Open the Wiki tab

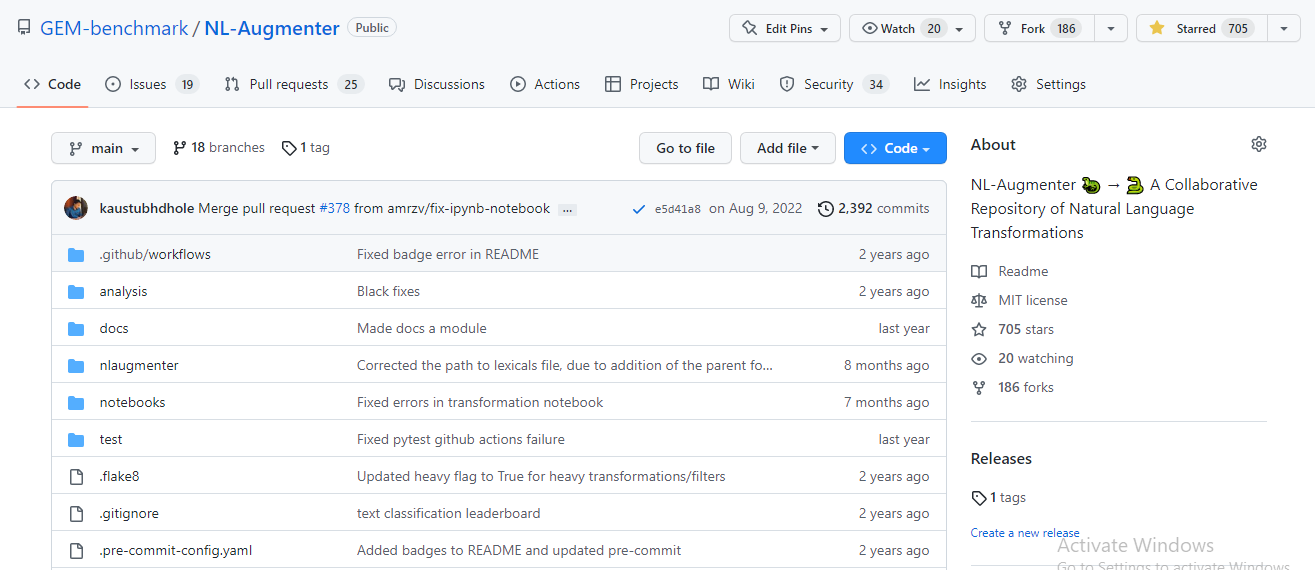click(729, 84)
